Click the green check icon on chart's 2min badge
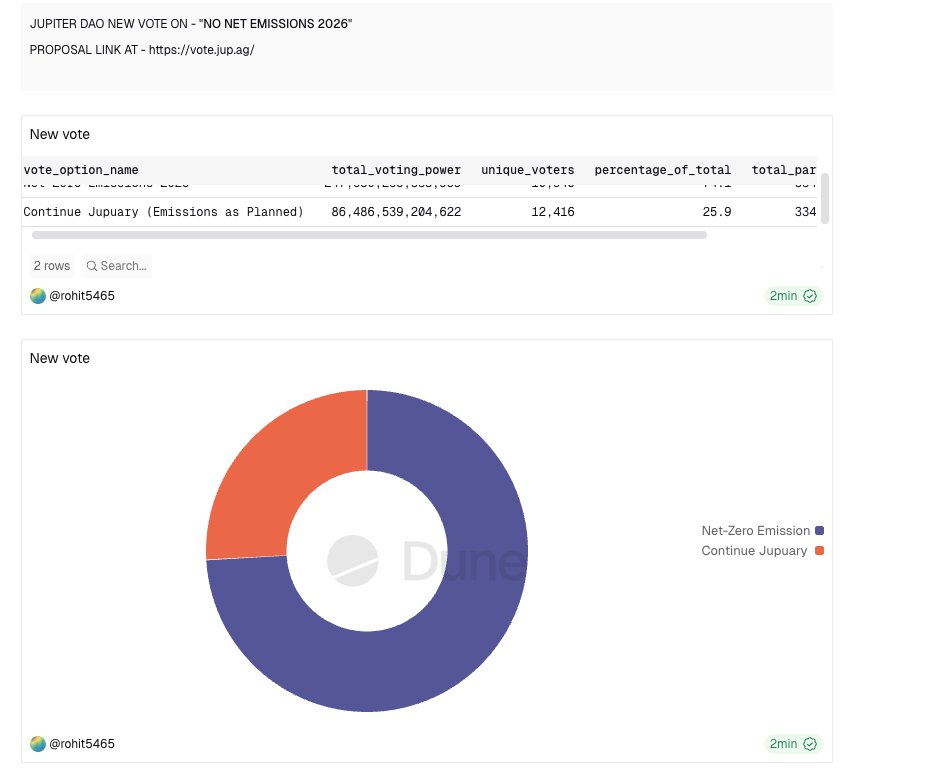Screen dimensions: 951x768 (x=810, y=744)
